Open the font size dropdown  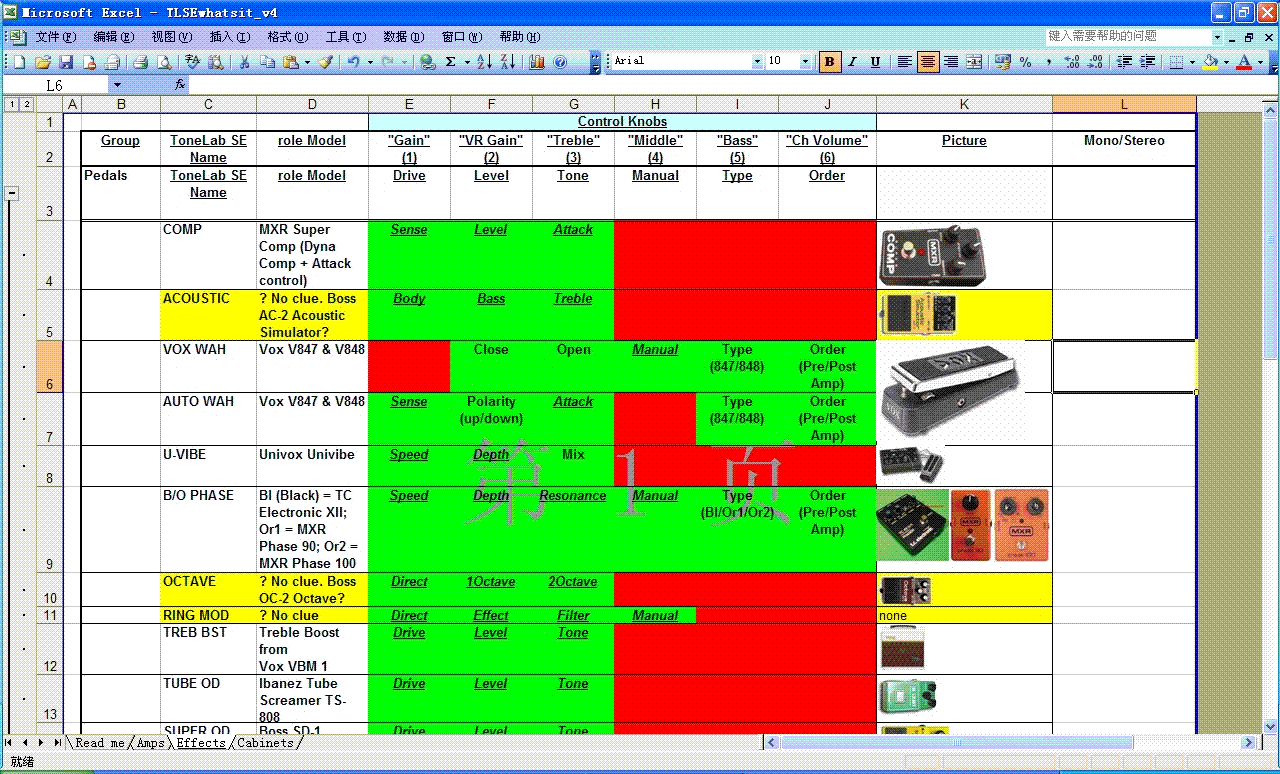(805, 62)
